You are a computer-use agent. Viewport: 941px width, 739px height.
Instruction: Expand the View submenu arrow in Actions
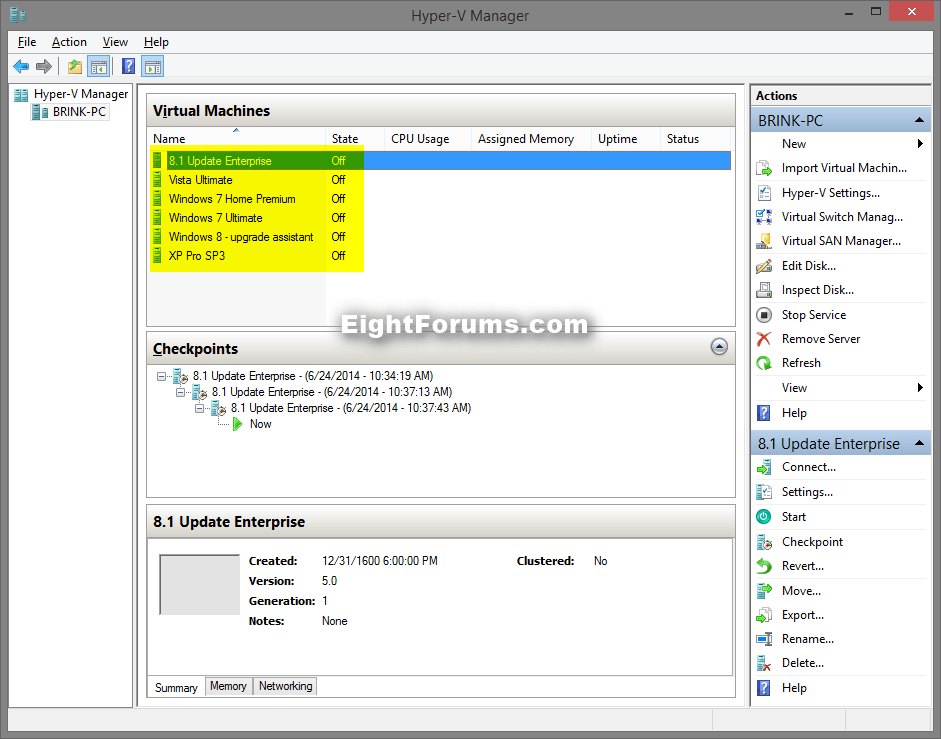coord(920,387)
